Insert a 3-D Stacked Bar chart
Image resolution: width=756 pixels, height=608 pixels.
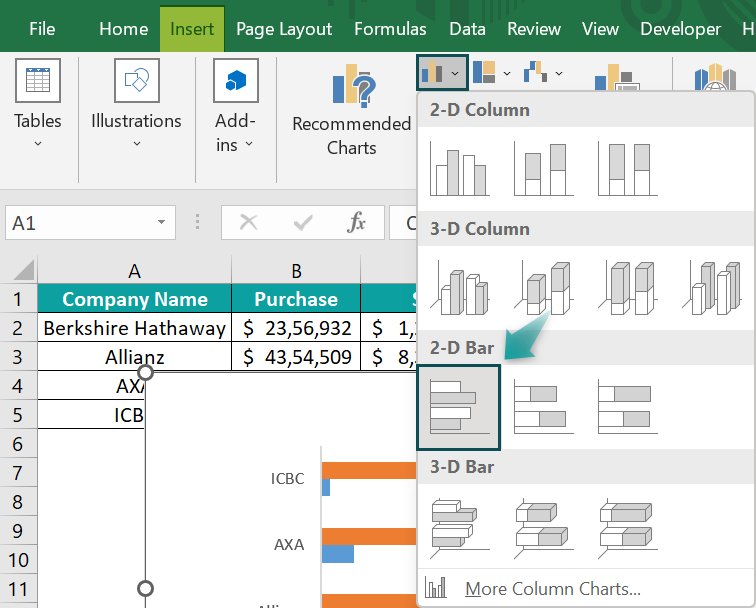543,529
